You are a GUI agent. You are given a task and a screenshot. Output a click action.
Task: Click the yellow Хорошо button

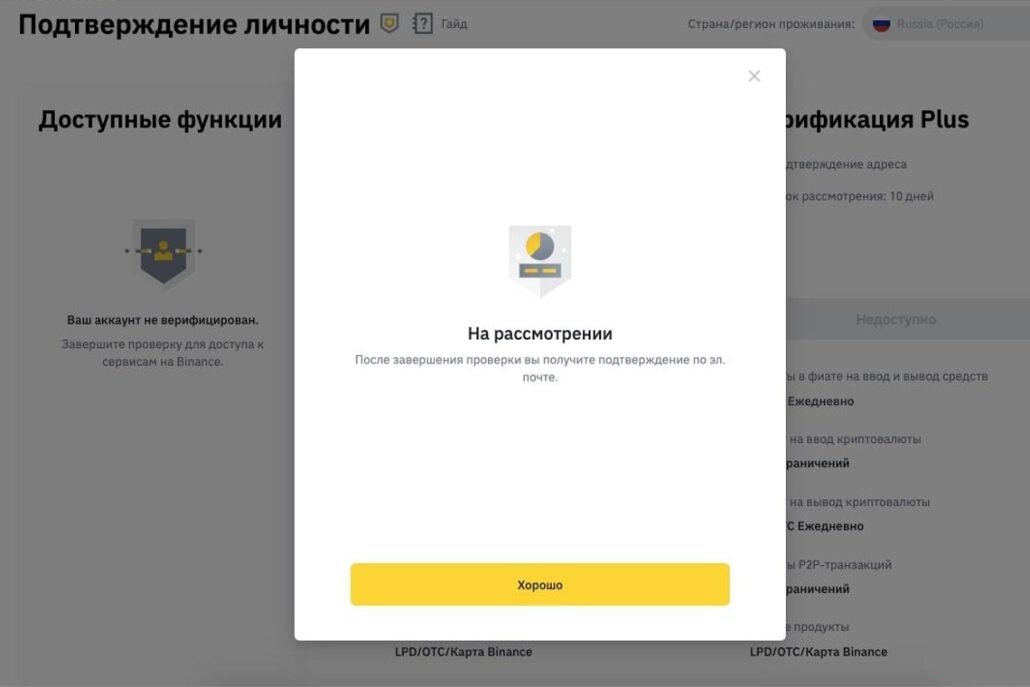[539, 584]
